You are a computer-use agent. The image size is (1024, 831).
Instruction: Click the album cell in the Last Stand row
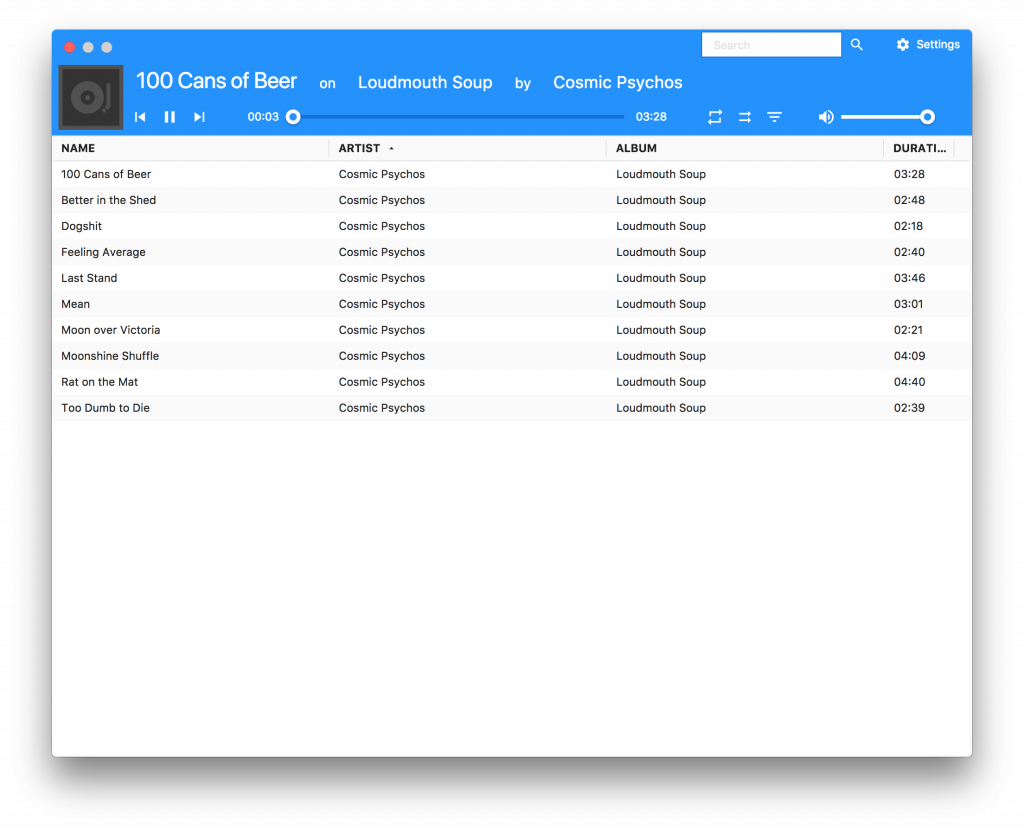pyautogui.click(x=661, y=278)
